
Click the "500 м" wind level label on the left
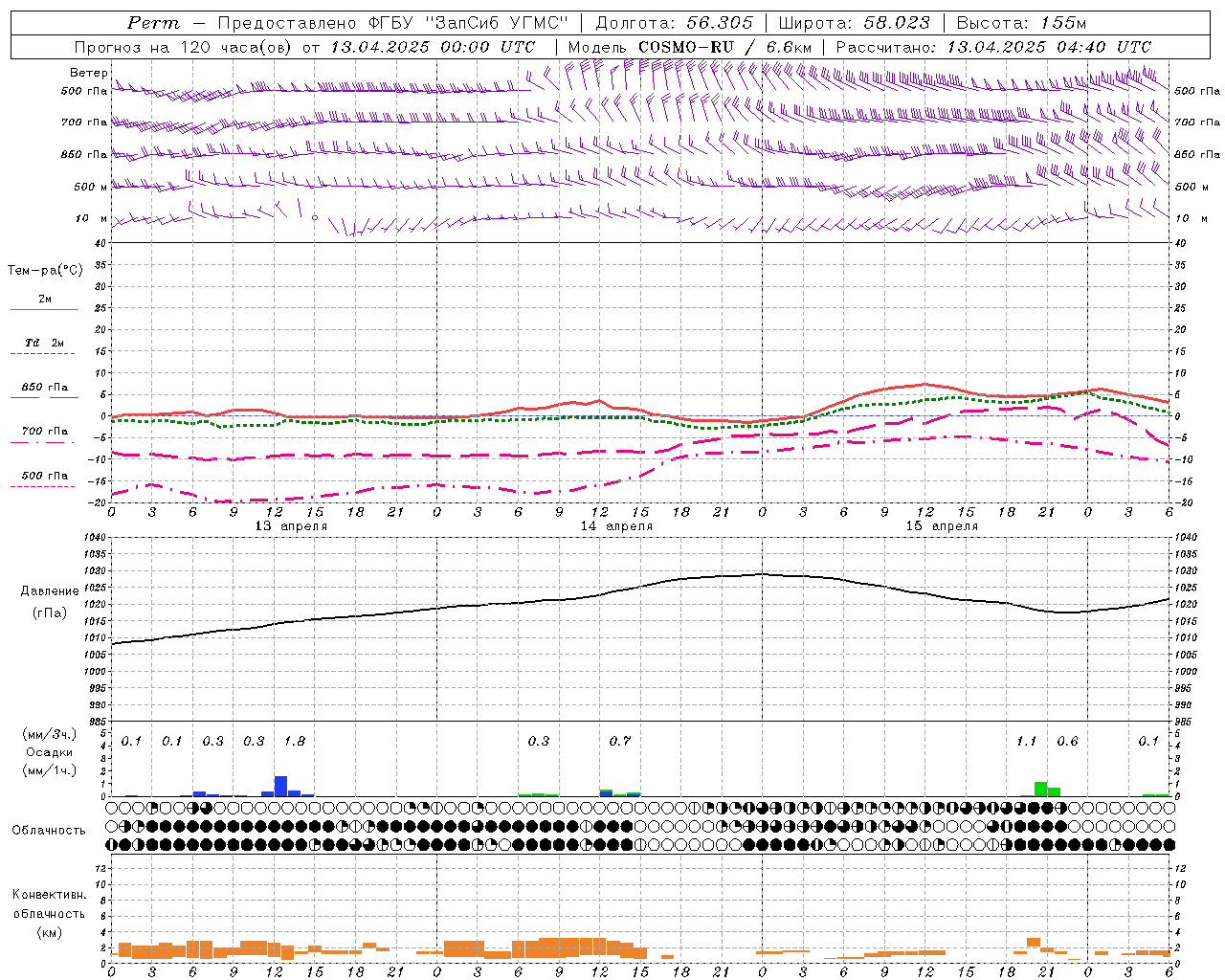pos(91,187)
